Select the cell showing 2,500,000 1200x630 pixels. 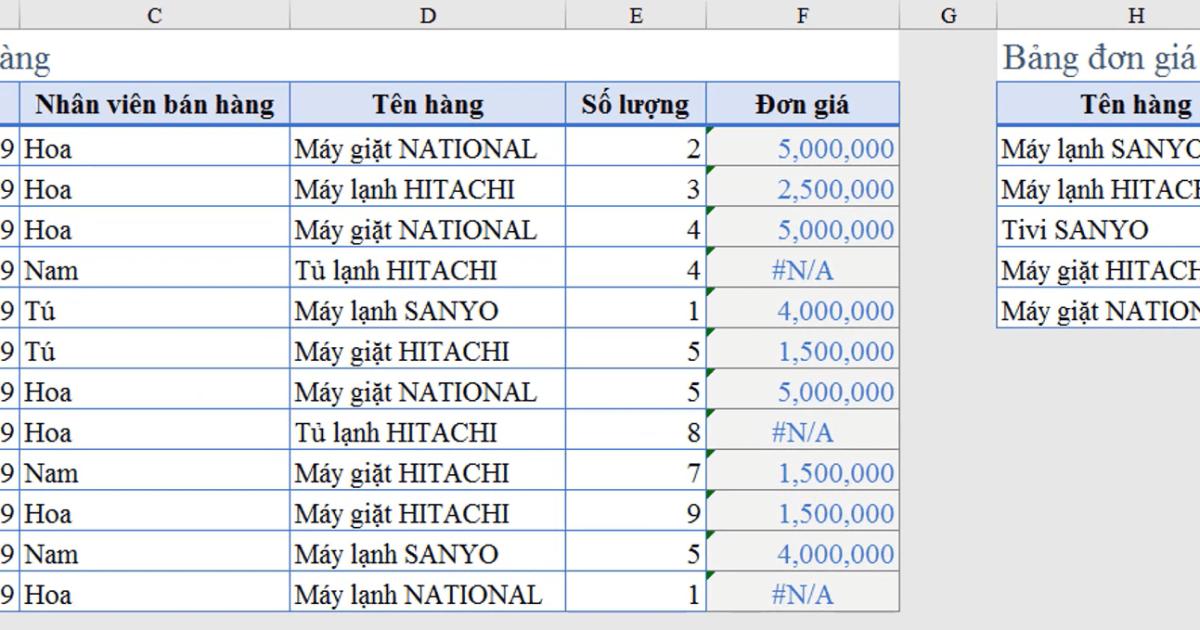coord(803,188)
